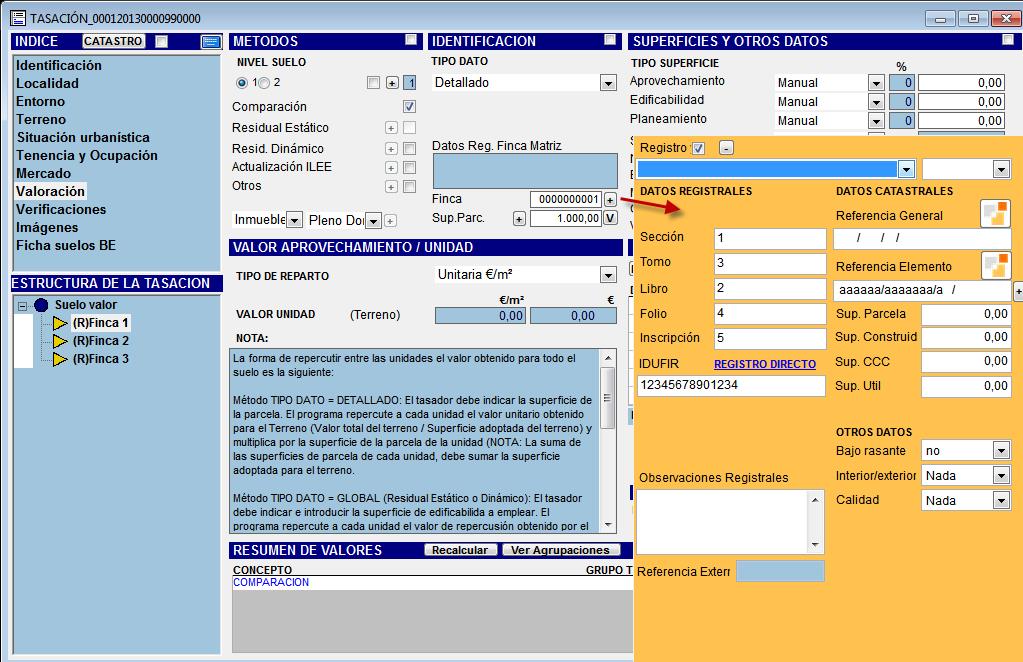Open Pleno Do dropdown
The image size is (1023, 662).
click(373, 220)
